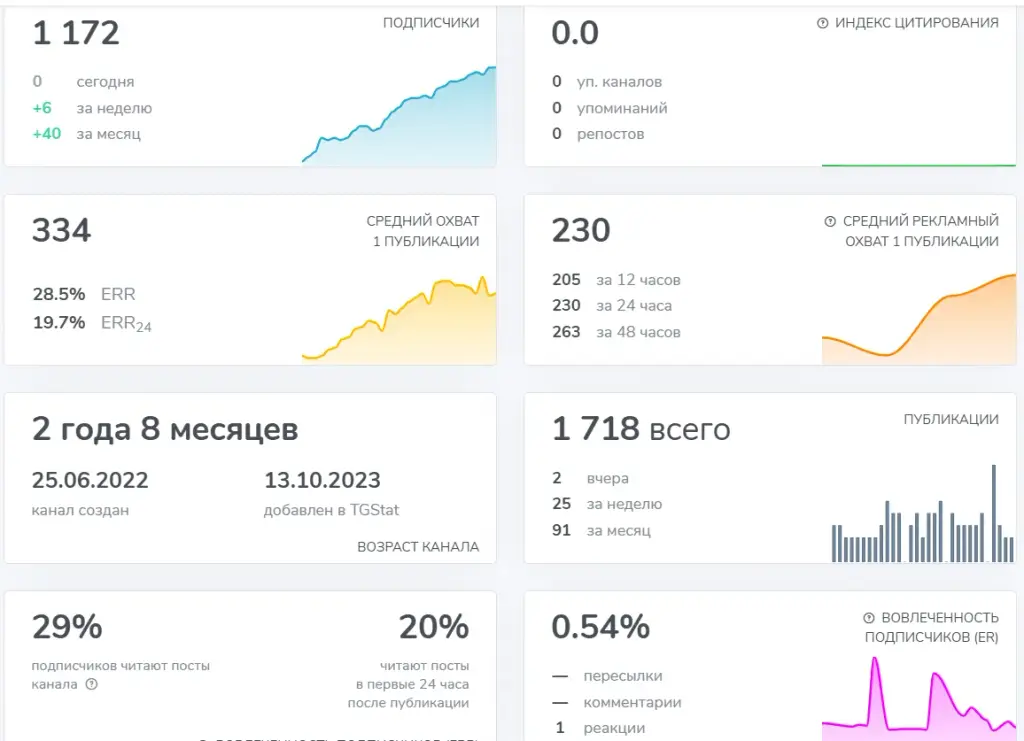Select the '263 за 48 часов' row

pos(616,332)
